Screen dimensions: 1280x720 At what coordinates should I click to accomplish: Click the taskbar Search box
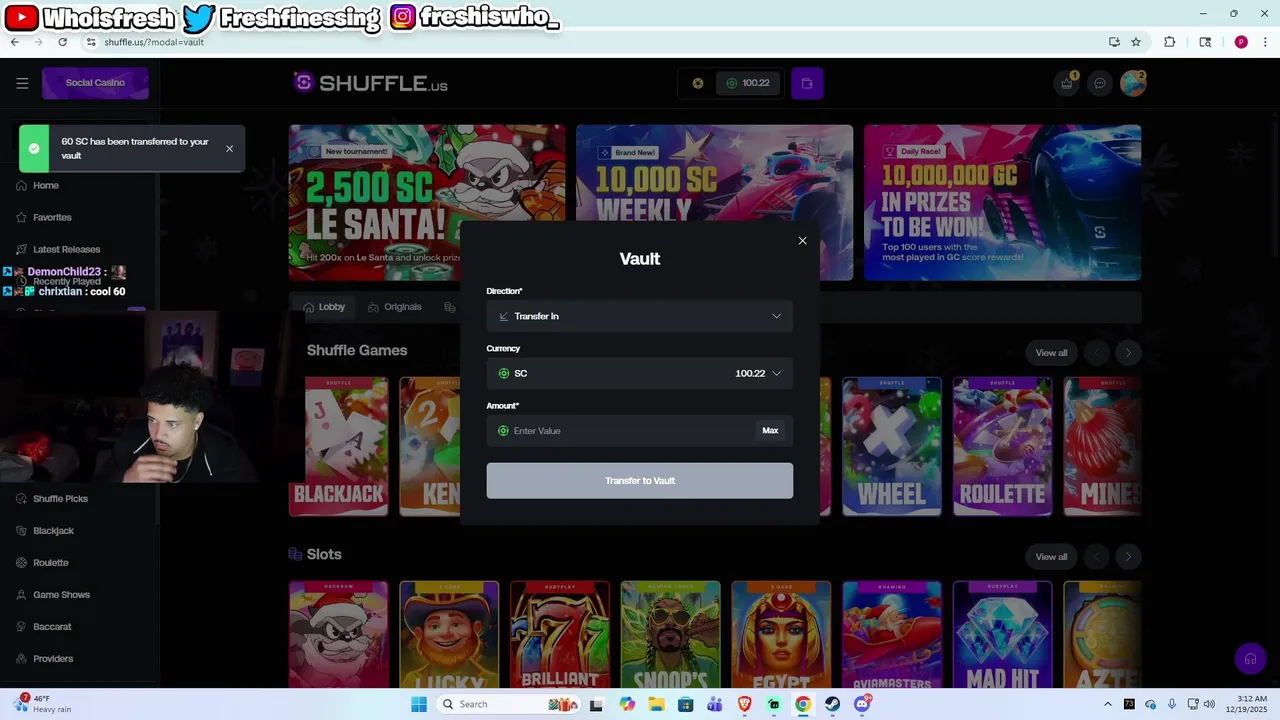[x=510, y=704]
